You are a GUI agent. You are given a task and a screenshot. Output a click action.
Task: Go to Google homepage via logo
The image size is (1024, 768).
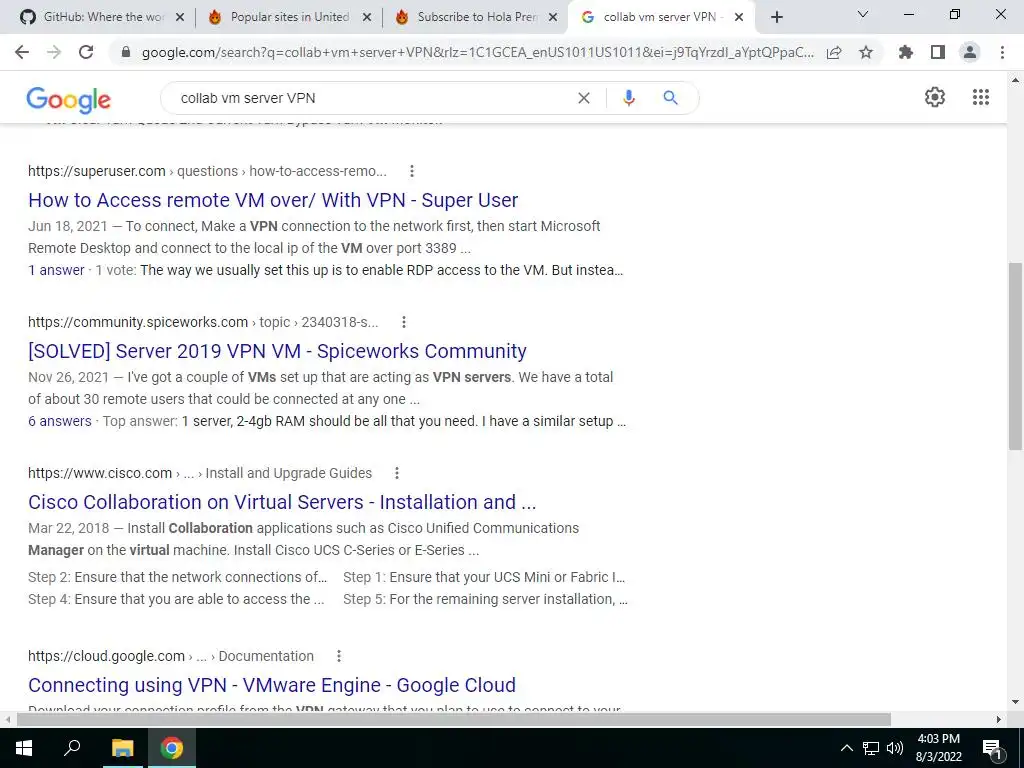point(69,99)
